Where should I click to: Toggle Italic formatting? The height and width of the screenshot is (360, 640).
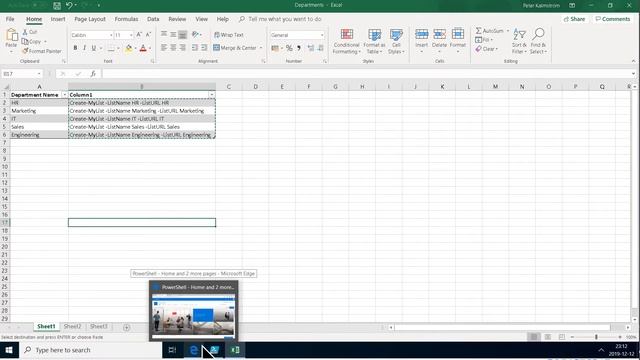pyautogui.click(x=84, y=48)
